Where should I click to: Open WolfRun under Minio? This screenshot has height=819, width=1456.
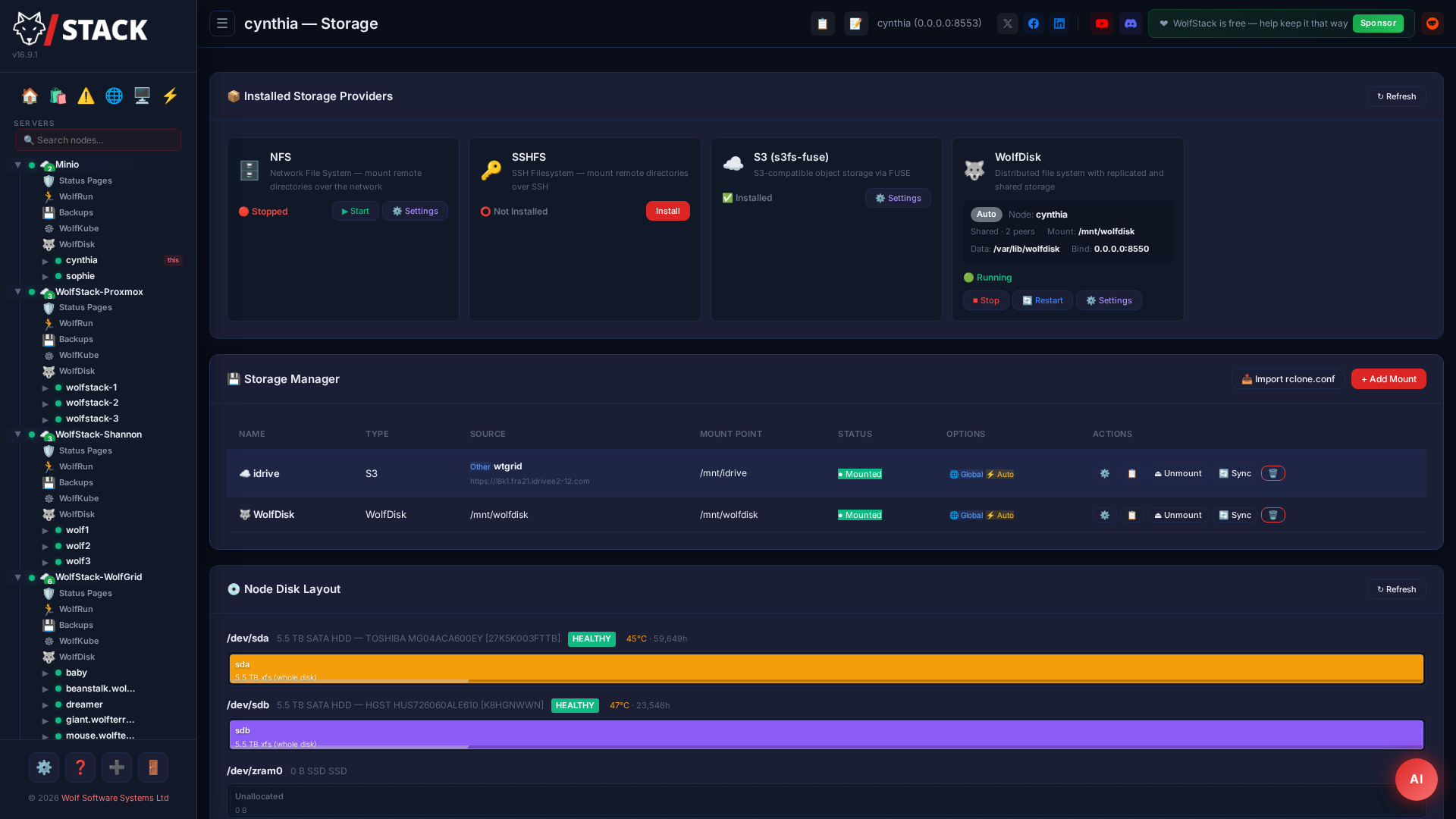[x=76, y=196]
